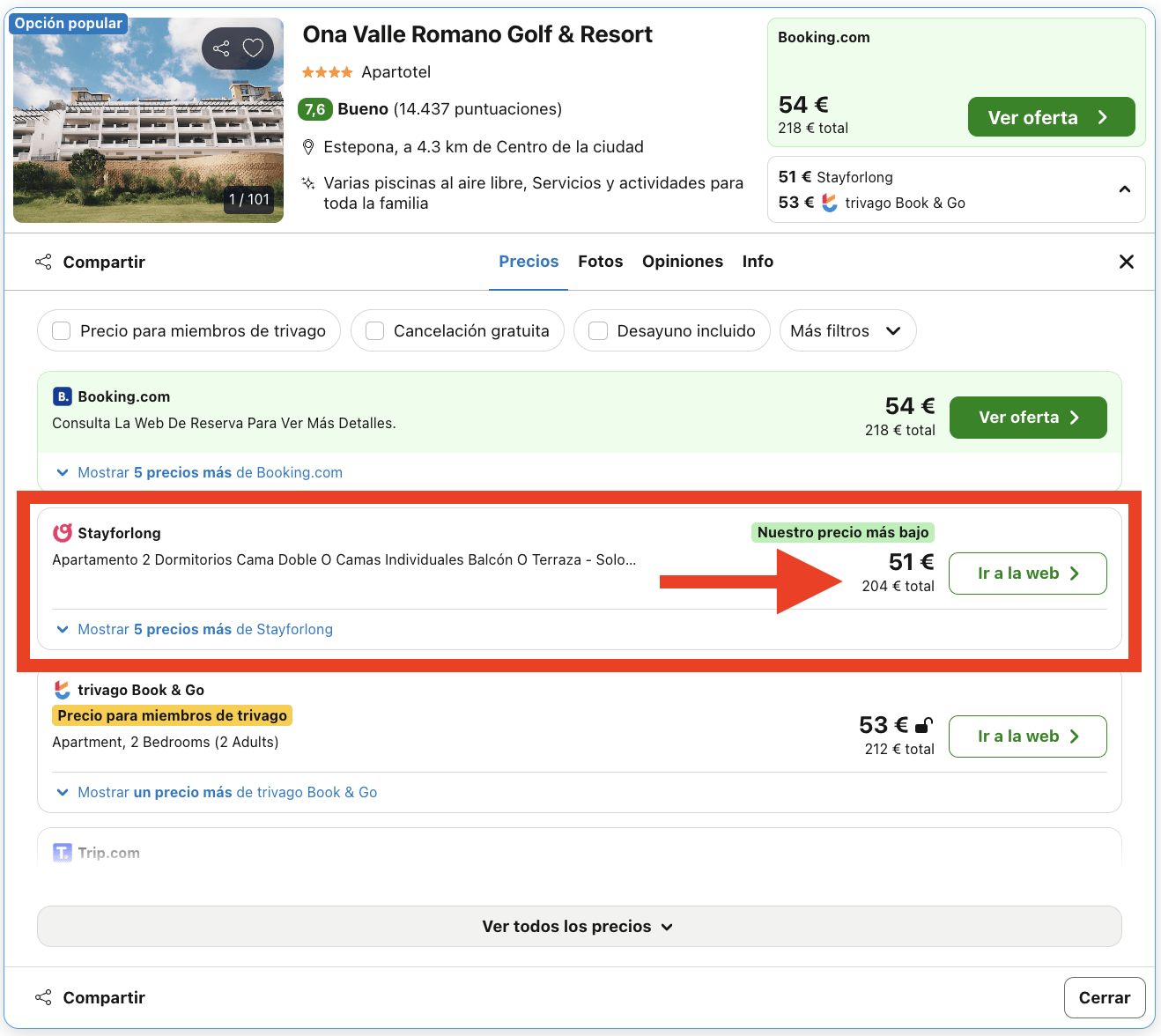Click trivago logo in top price summary
This screenshot has height=1036, width=1161.
830,203
